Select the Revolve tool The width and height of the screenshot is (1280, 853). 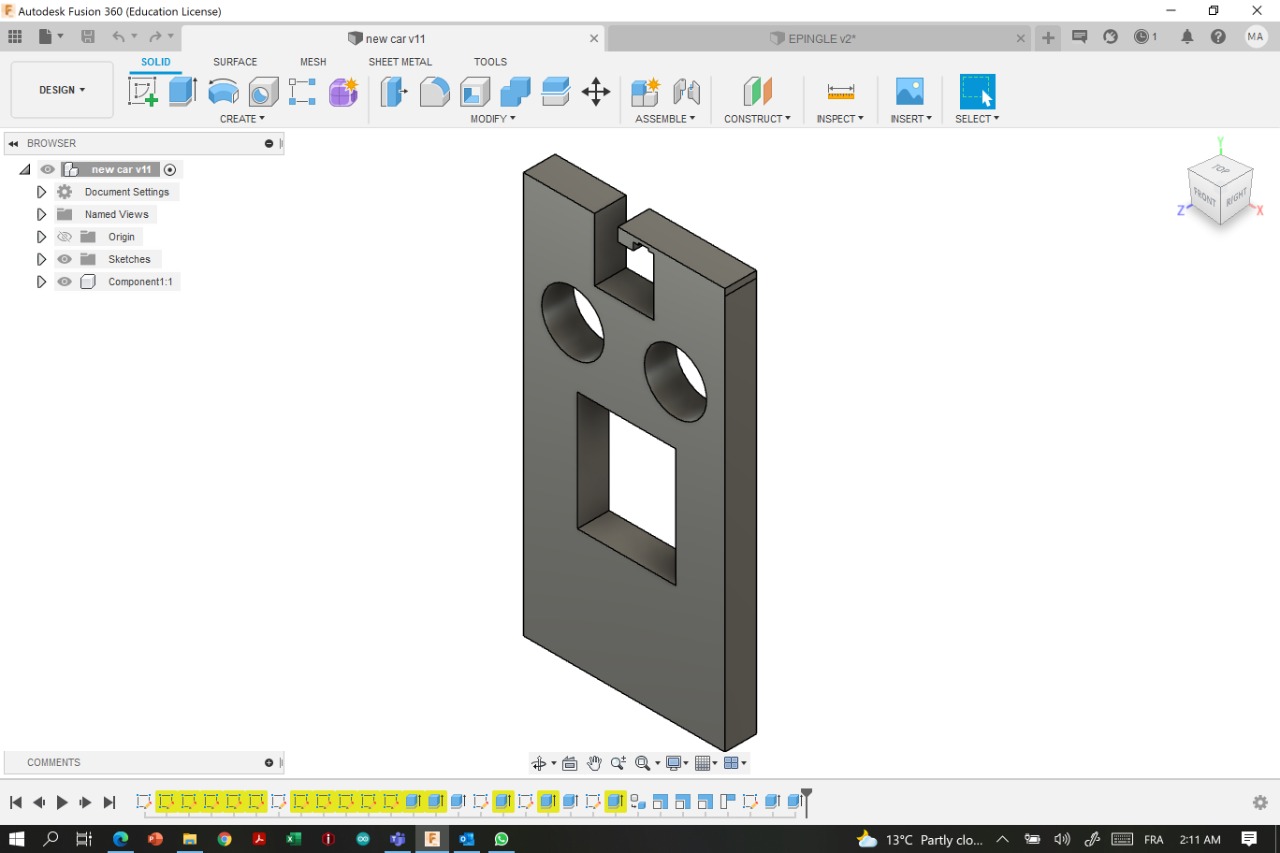223,92
